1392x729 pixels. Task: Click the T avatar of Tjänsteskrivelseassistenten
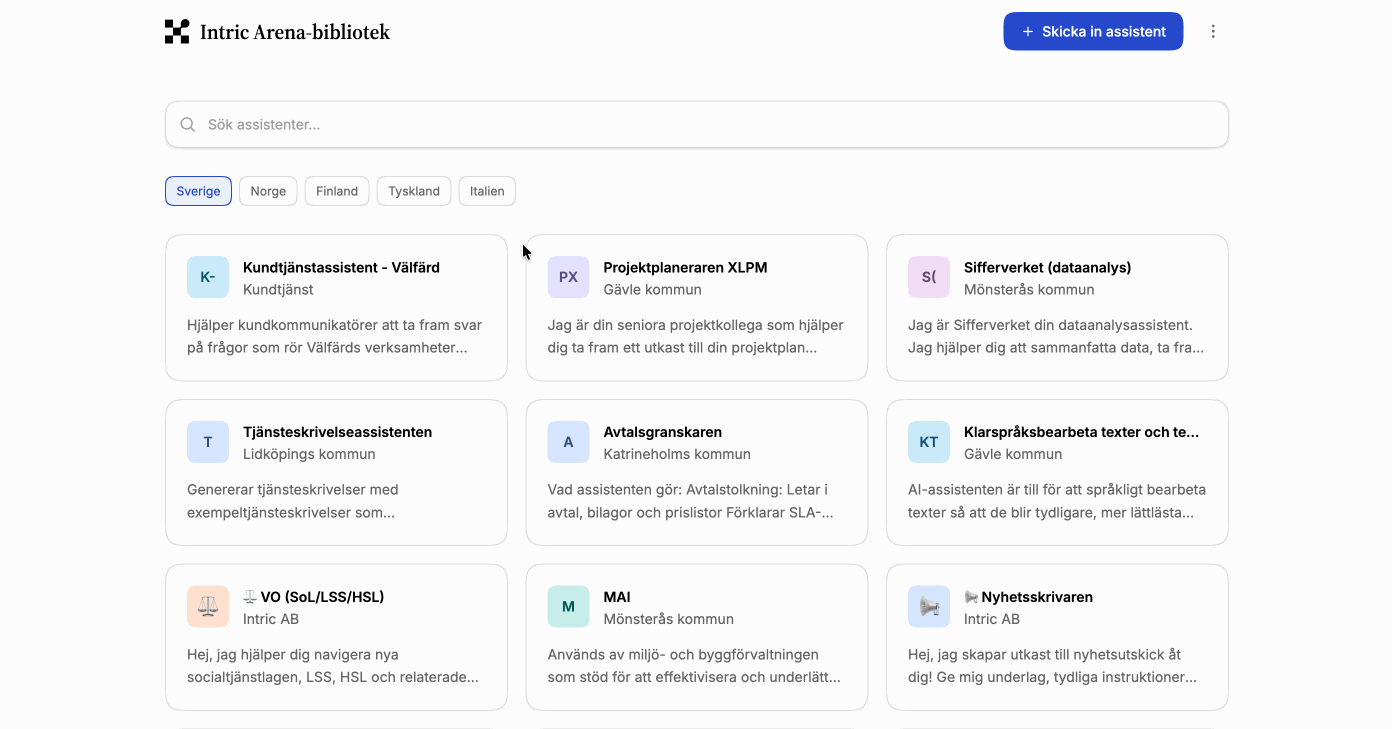tap(208, 442)
